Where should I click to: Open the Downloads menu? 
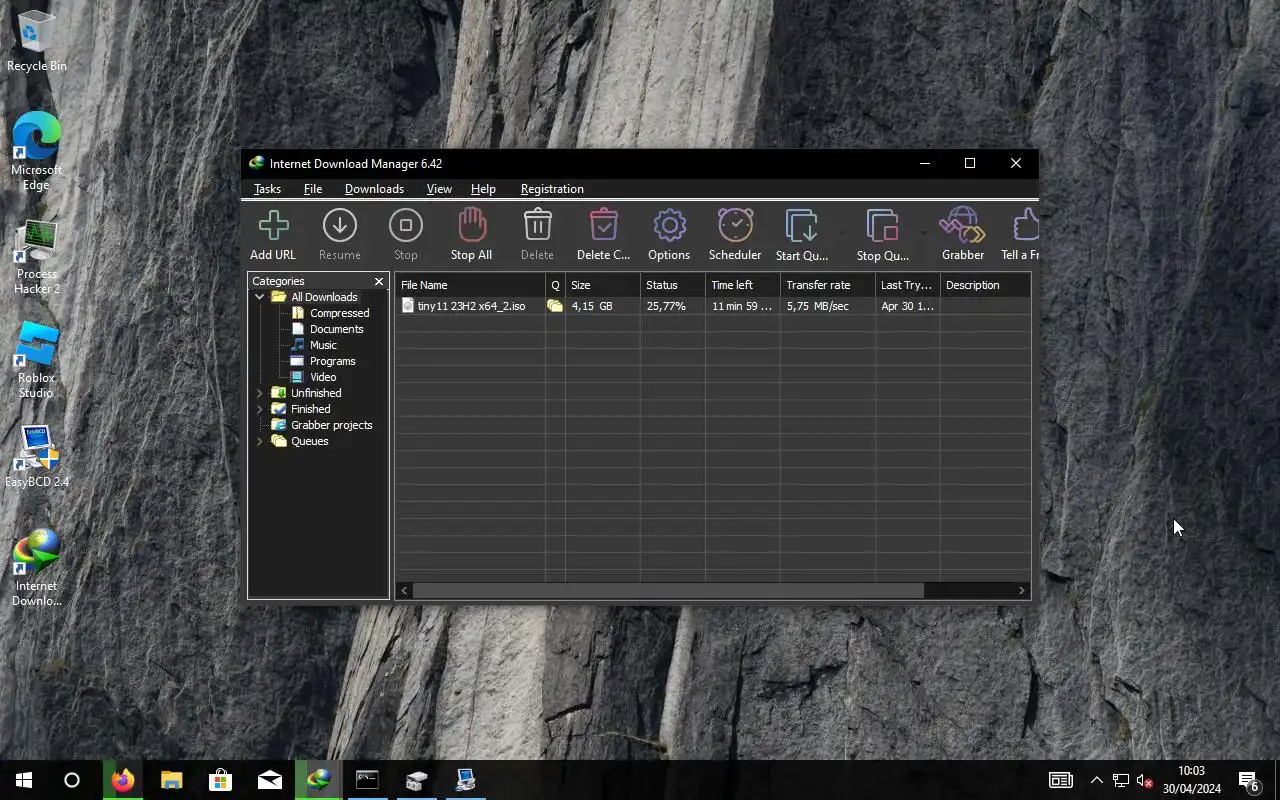(374, 189)
